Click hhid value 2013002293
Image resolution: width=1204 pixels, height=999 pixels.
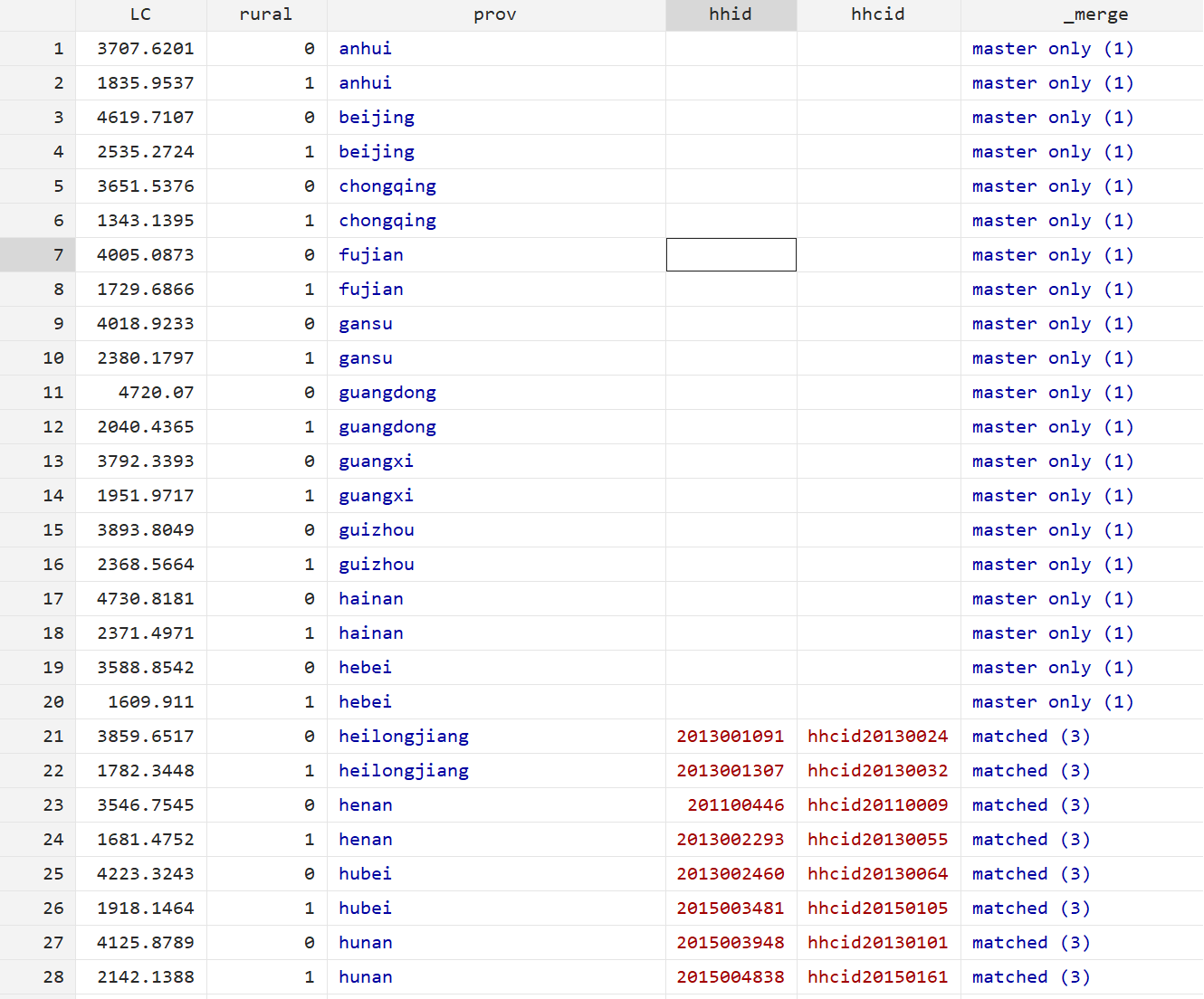(731, 840)
